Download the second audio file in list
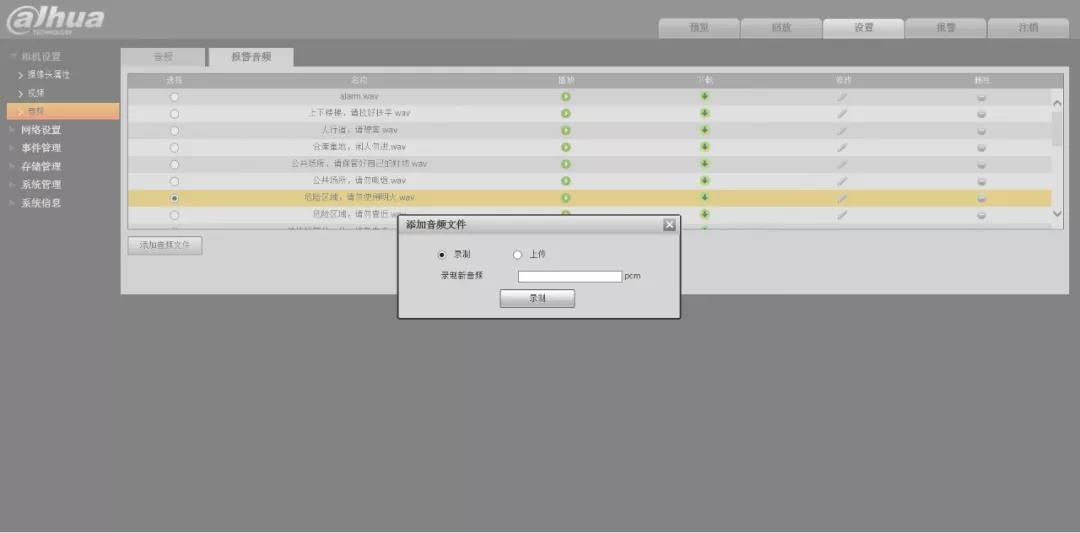1080x533 pixels. pyautogui.click(x=704, y=113)
